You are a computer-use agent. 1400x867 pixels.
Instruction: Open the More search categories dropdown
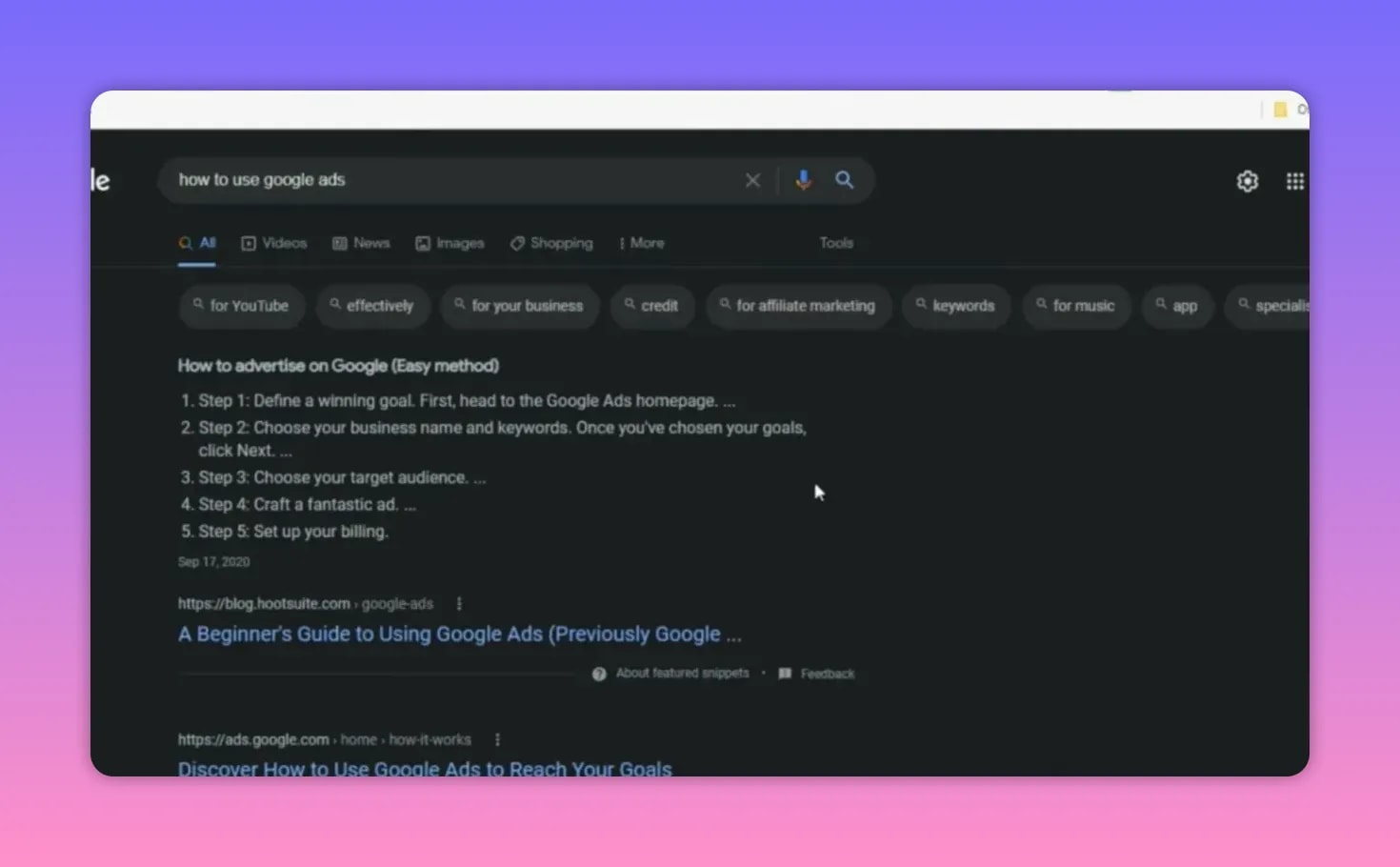[x=641, y=243]
